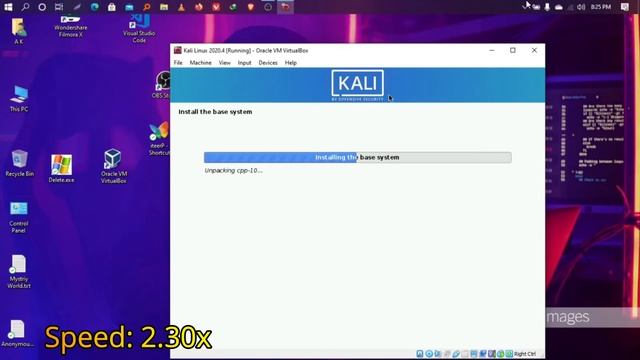The image size is (640, 360).
Task: Open the A K user folder on the desktop
Action: [x=19, y=31]
